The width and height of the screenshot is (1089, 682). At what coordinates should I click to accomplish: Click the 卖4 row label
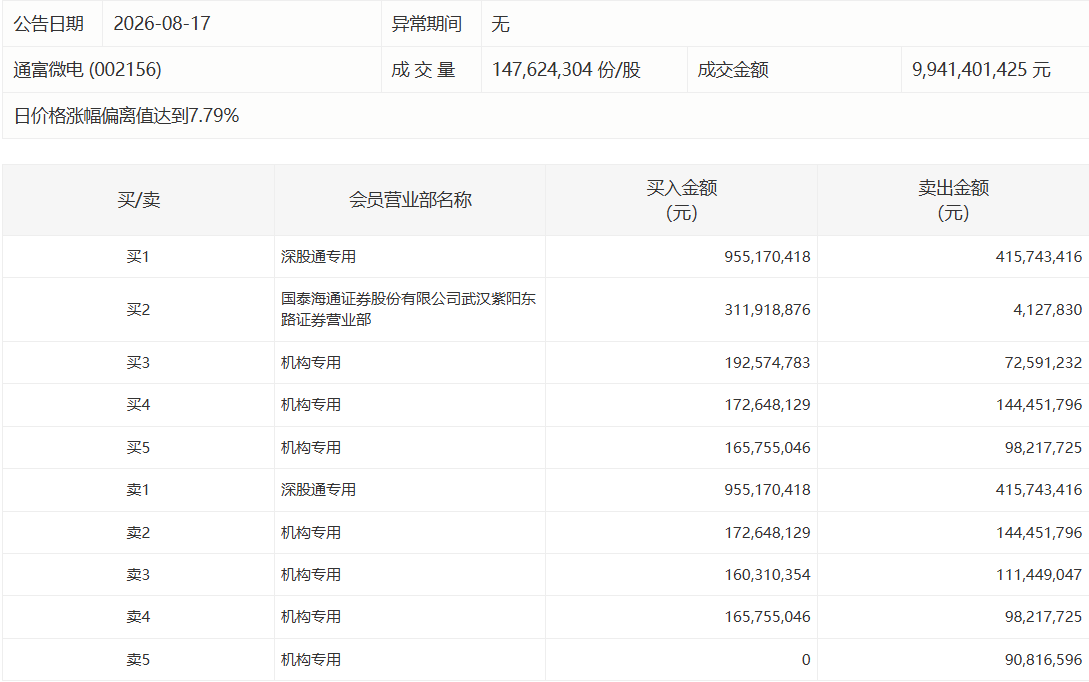pos(138,617)
